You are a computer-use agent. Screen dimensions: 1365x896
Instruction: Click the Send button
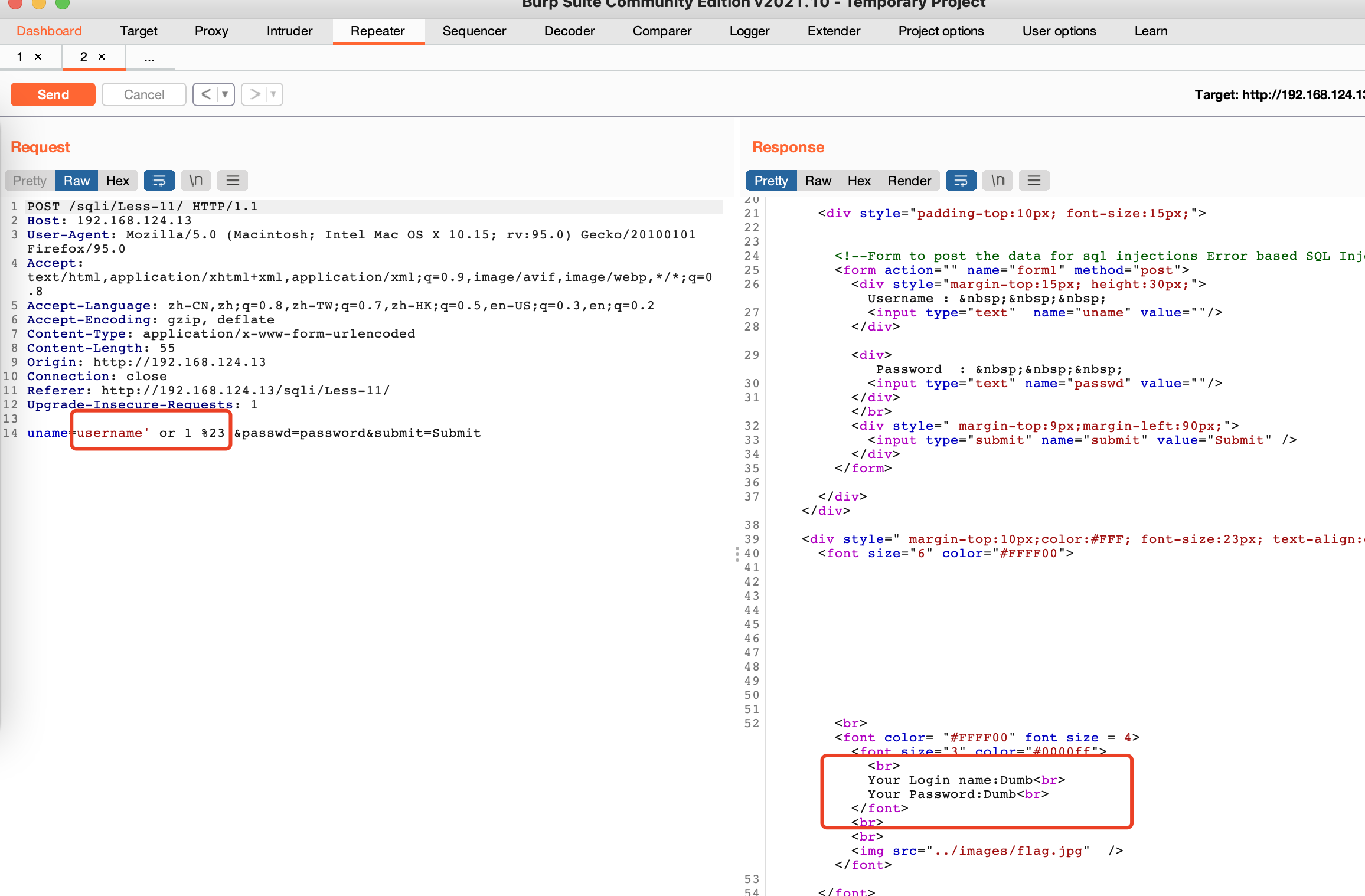(x=53, y=94)
